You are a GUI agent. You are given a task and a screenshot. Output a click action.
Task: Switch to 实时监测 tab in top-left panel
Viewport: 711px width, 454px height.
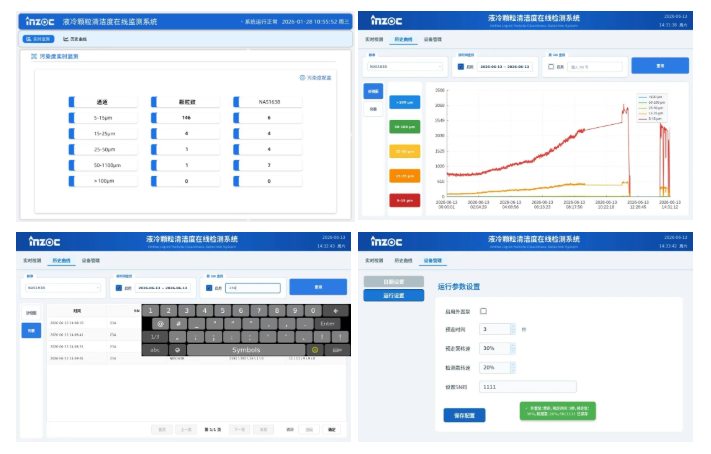[x=38, y=39]
